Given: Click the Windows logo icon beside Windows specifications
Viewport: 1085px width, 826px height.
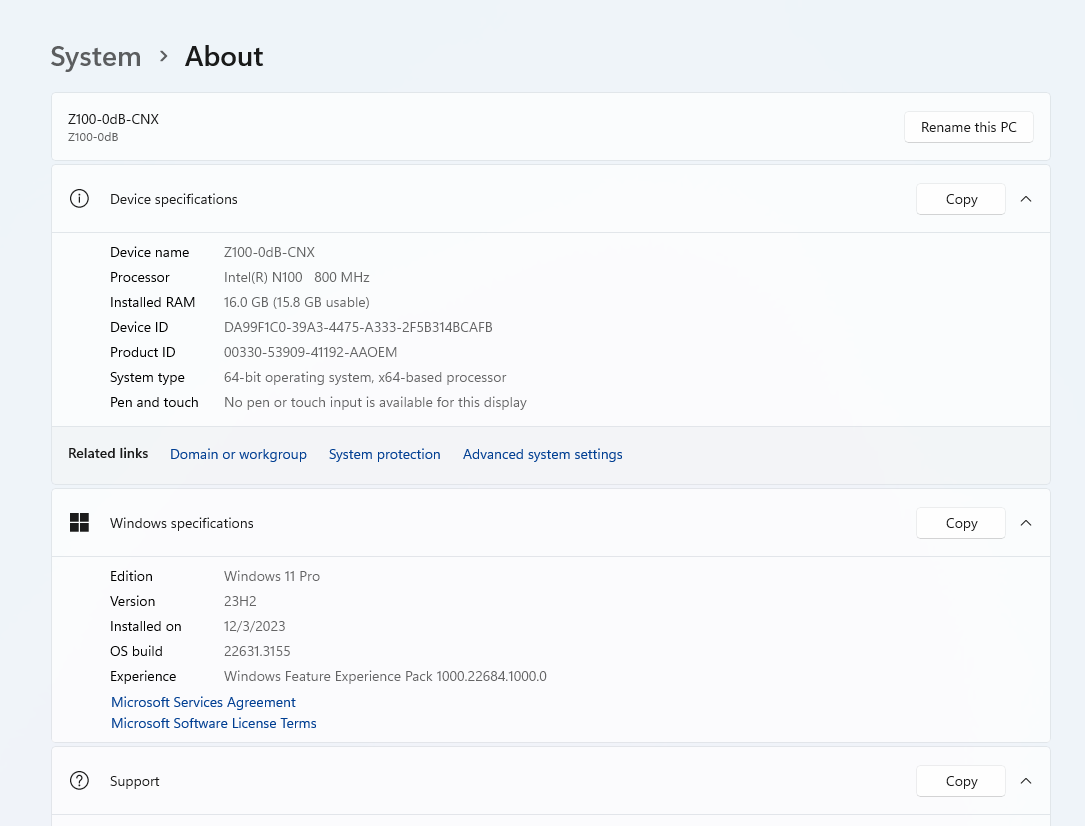Looking at the screenshot, I should point(80,523).
